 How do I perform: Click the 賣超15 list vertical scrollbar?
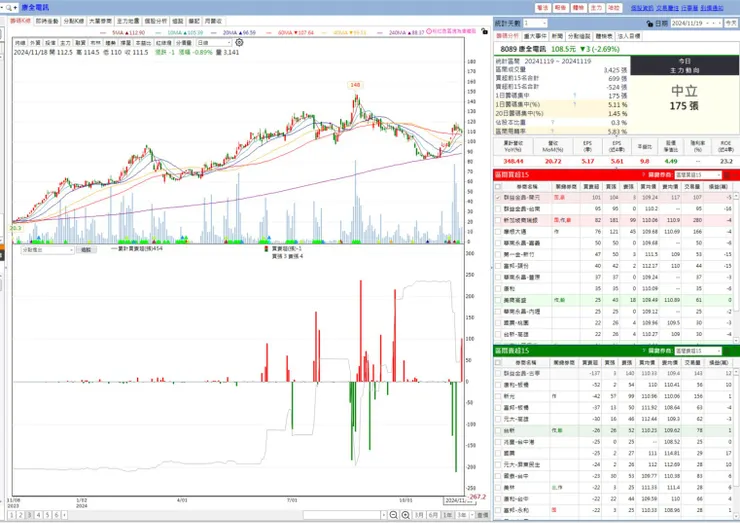(x=736, y=442)
